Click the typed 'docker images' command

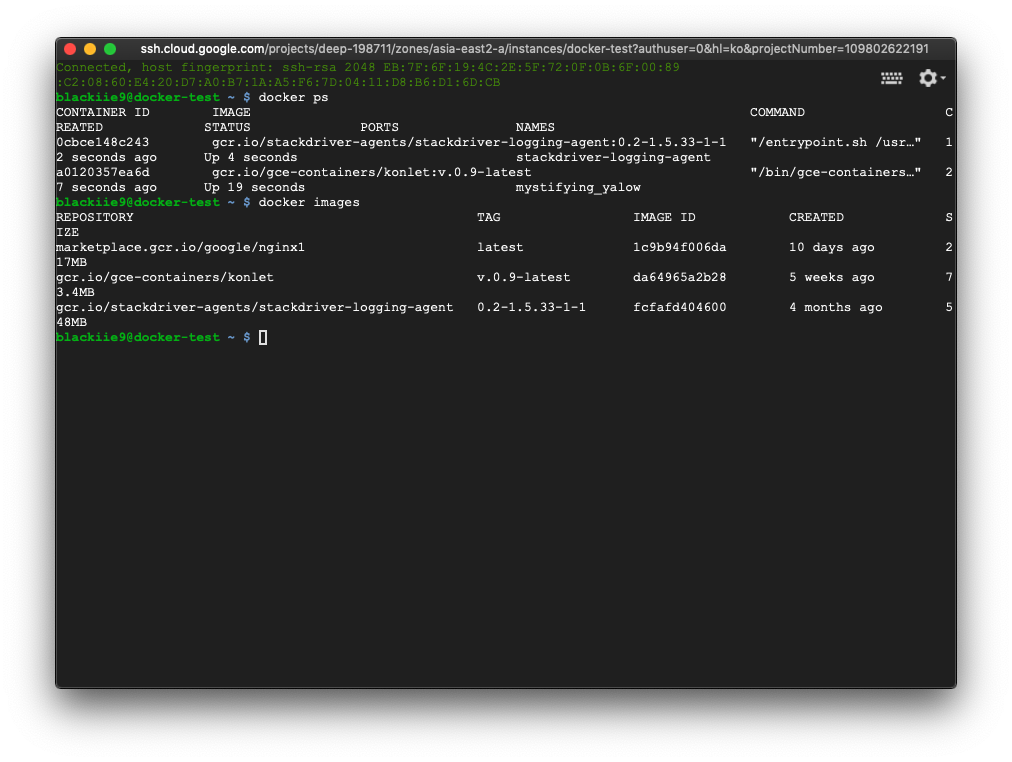[309, 203]
